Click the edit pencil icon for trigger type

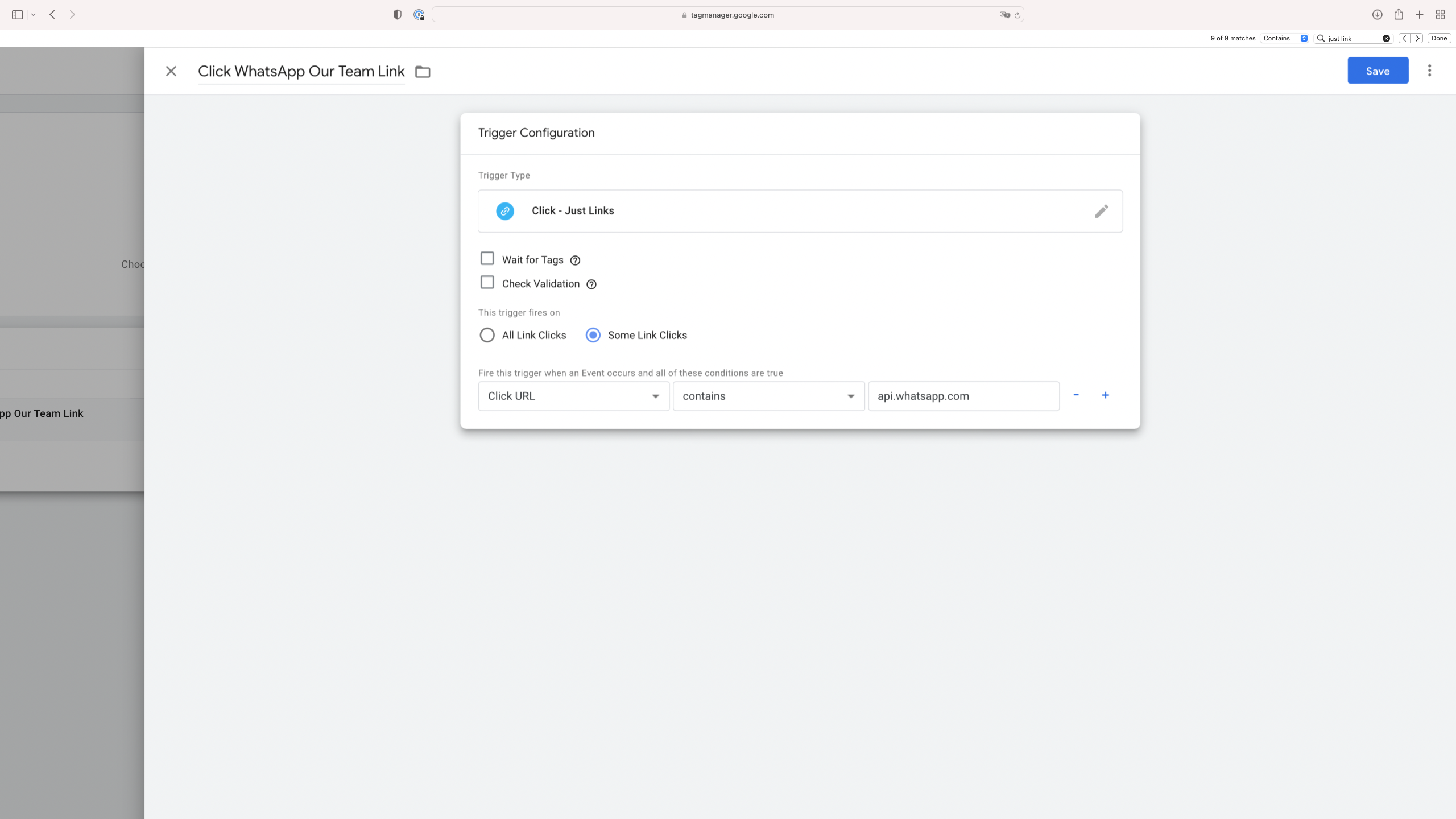coord(1101,211)
